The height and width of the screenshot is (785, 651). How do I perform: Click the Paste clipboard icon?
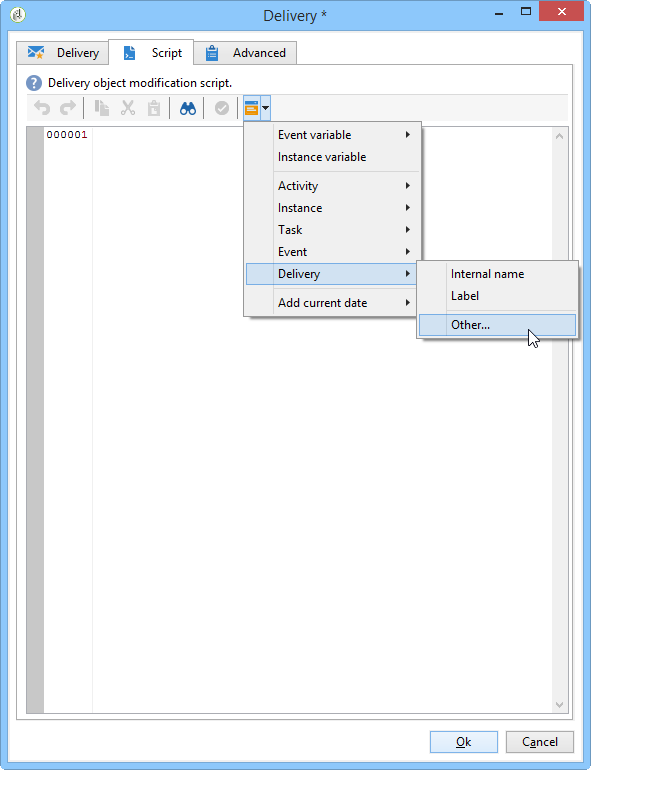154,108
